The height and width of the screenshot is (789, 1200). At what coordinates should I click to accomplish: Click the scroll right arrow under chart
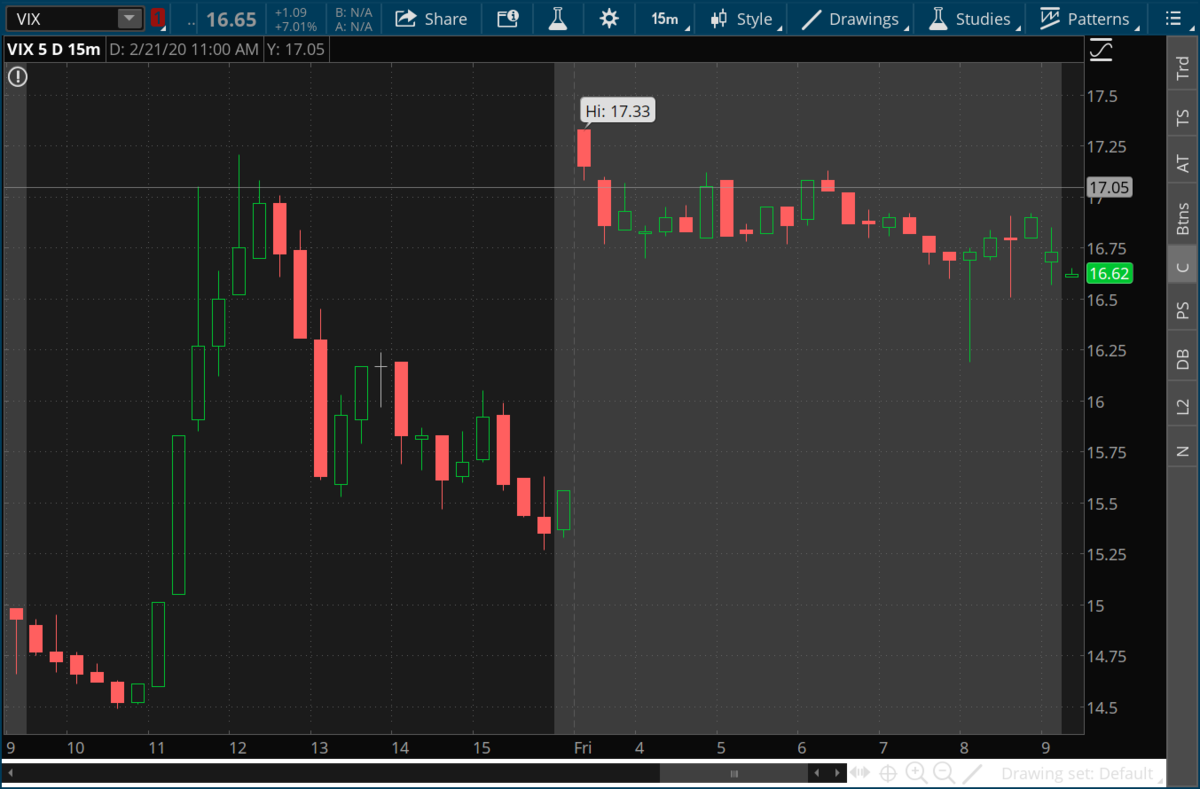(836, 773)
